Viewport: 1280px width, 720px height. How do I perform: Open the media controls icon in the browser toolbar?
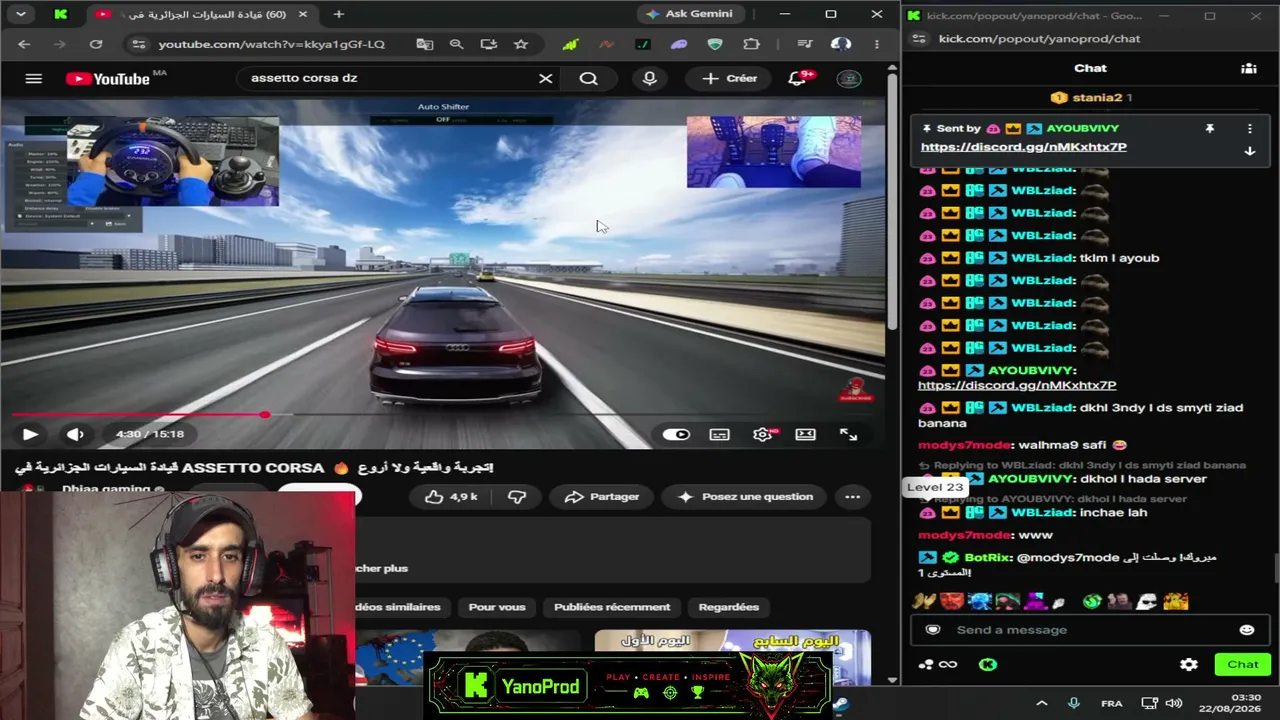805,44
